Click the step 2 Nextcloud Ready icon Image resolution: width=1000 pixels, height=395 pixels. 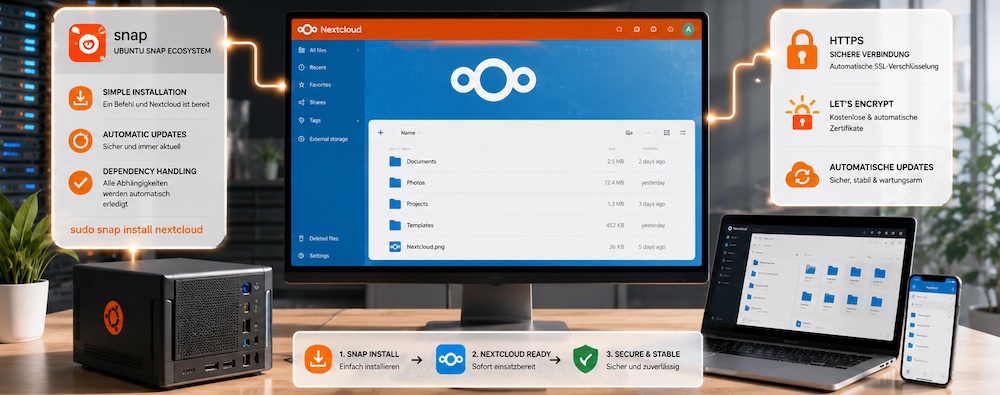pos(450,359)
